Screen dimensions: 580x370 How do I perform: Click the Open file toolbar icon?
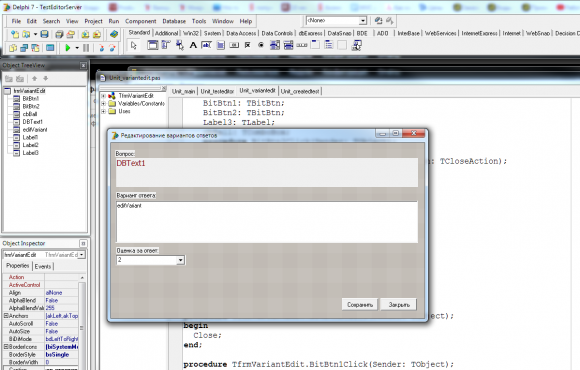click(26, 34)
